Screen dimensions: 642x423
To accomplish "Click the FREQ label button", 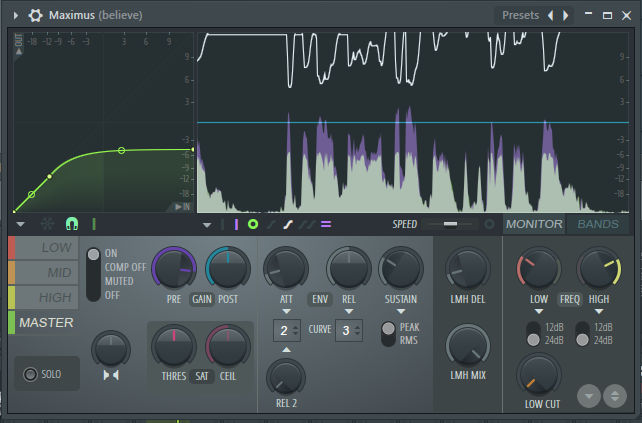I will (570, 299).
